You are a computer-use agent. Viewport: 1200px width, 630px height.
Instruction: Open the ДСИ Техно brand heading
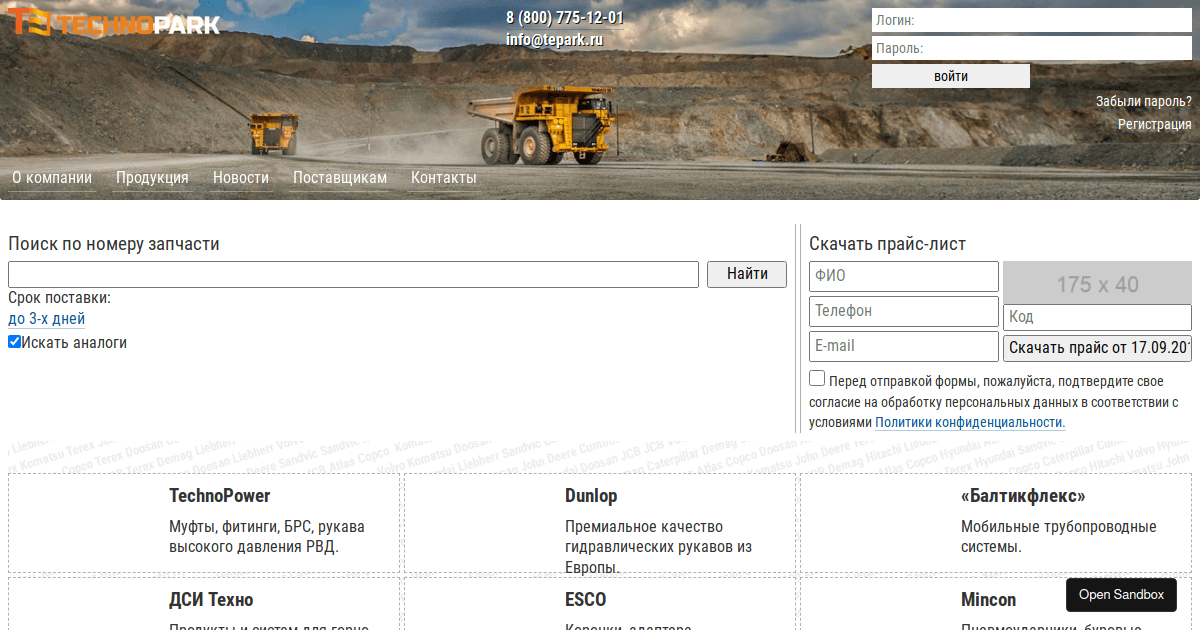(211, 600)
